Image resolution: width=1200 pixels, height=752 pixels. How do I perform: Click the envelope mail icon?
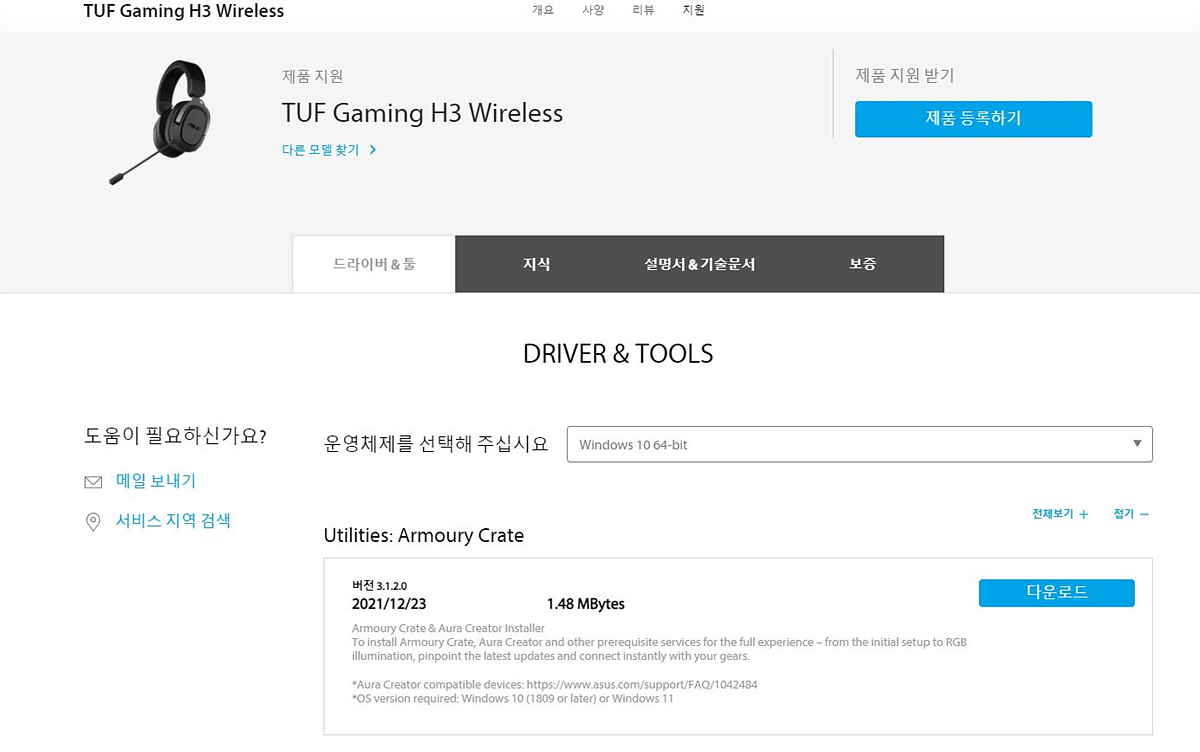pos(93,482)
